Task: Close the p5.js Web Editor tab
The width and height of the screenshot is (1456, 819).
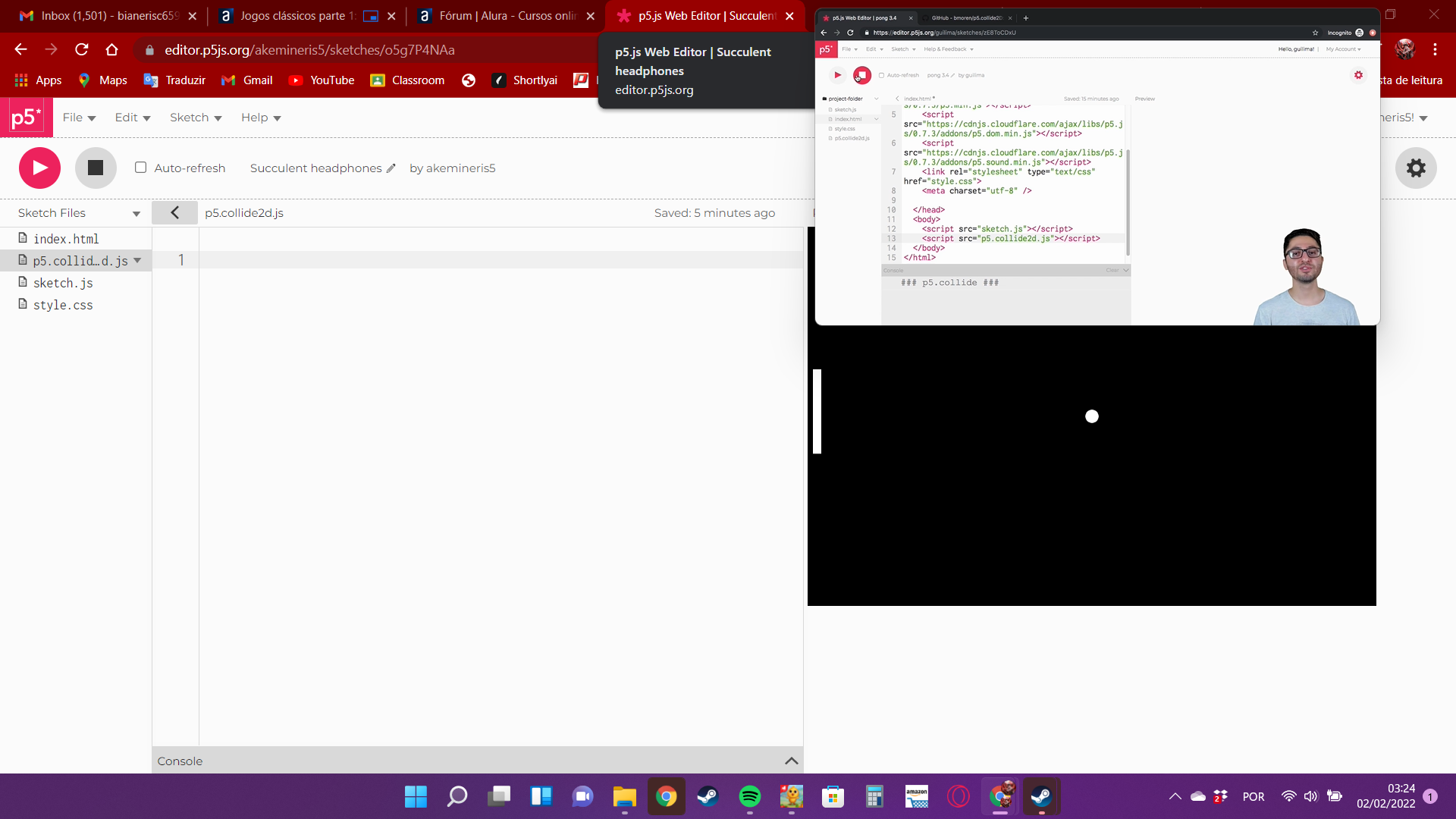Action: click(789, 16)
